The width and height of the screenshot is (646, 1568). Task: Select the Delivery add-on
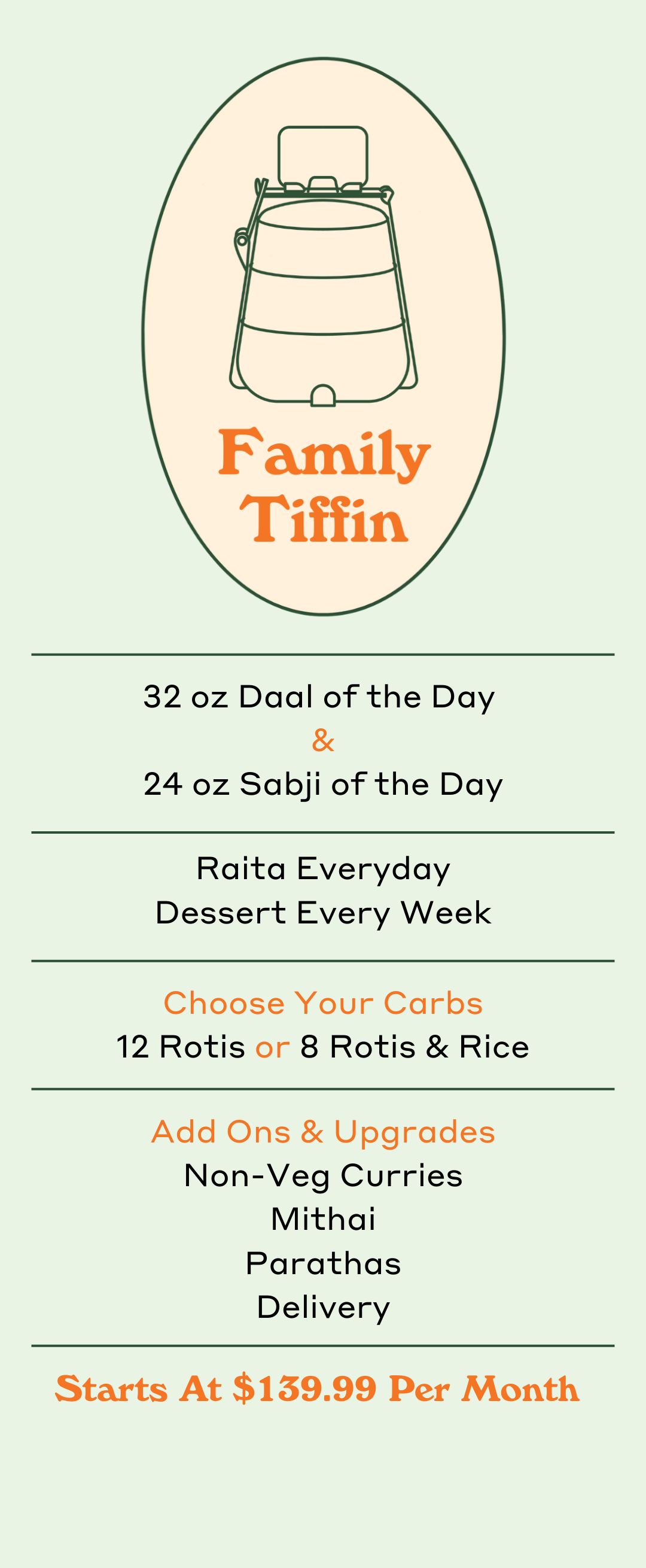pos(323,1308)
